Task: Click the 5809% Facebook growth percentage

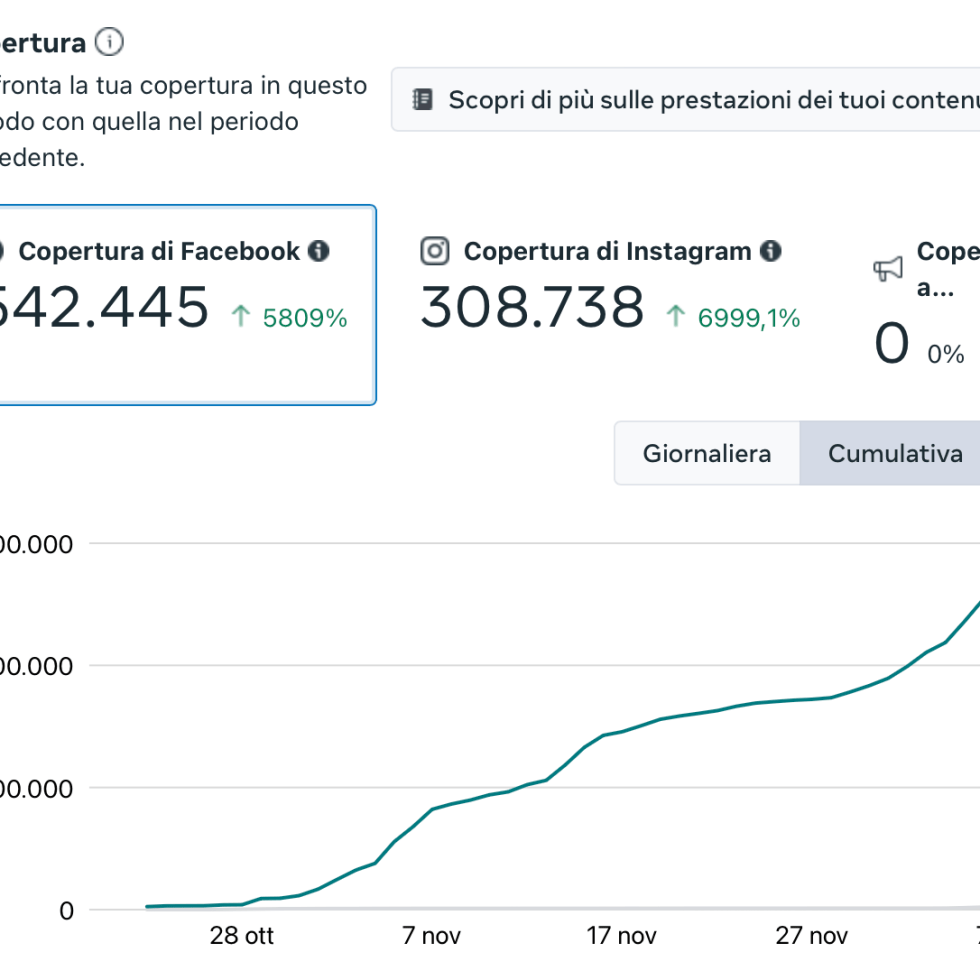Action: tap(305, 318)
